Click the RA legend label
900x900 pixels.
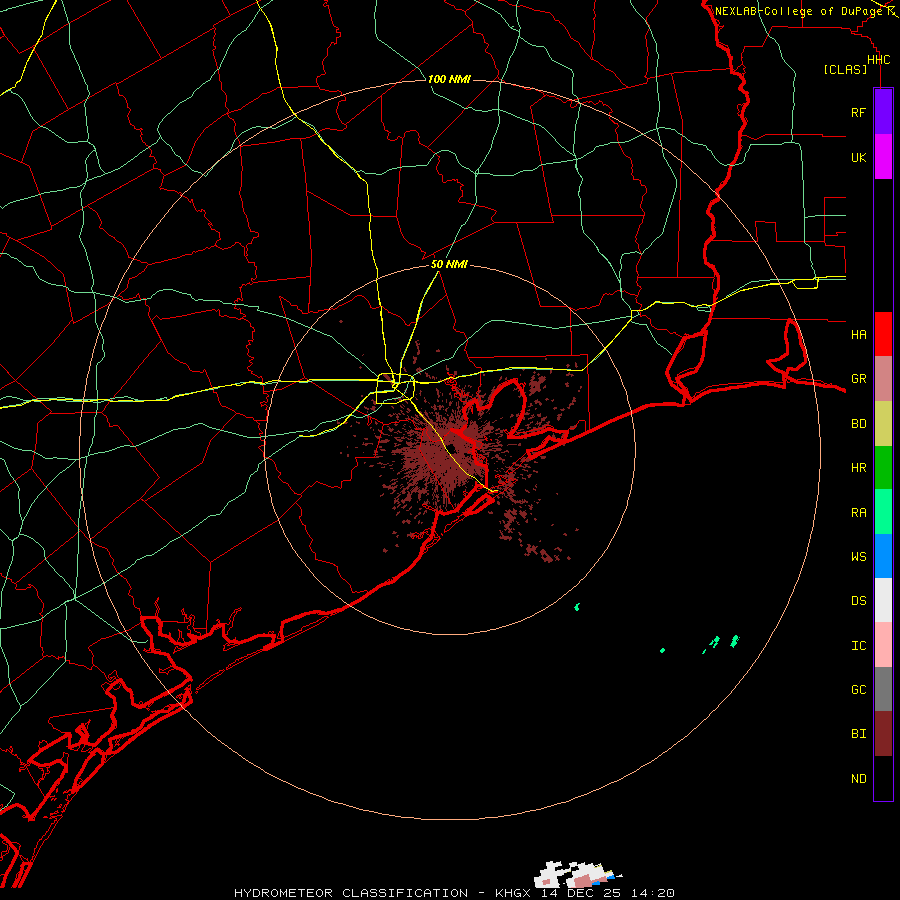(858, 513)
